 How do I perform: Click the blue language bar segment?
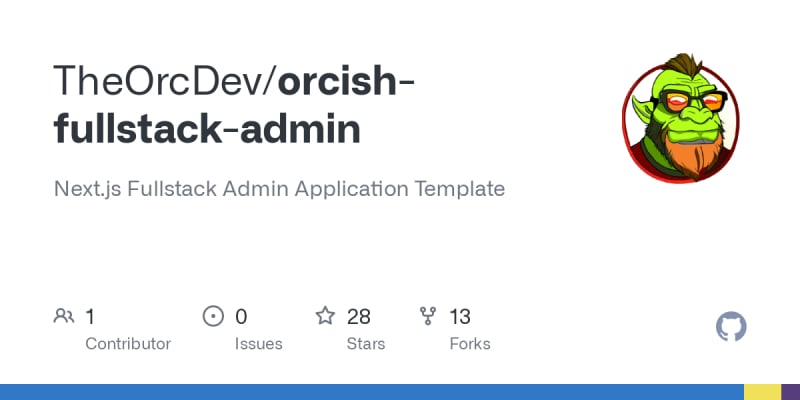(372, 392)
